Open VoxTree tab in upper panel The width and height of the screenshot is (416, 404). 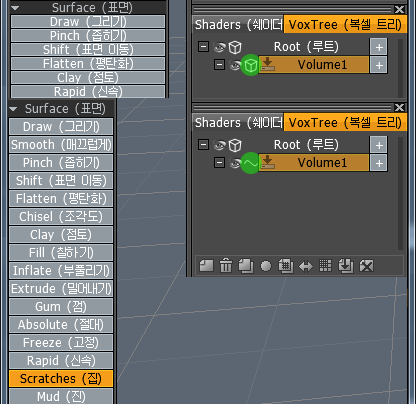point(345,24)
